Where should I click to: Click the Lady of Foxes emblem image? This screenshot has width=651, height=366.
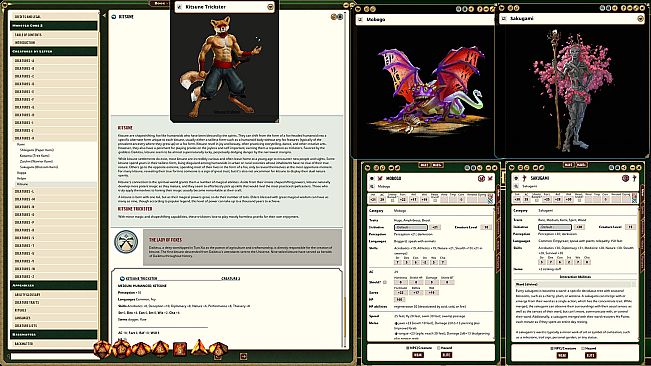pyautogui.click(x=126, y=242)
